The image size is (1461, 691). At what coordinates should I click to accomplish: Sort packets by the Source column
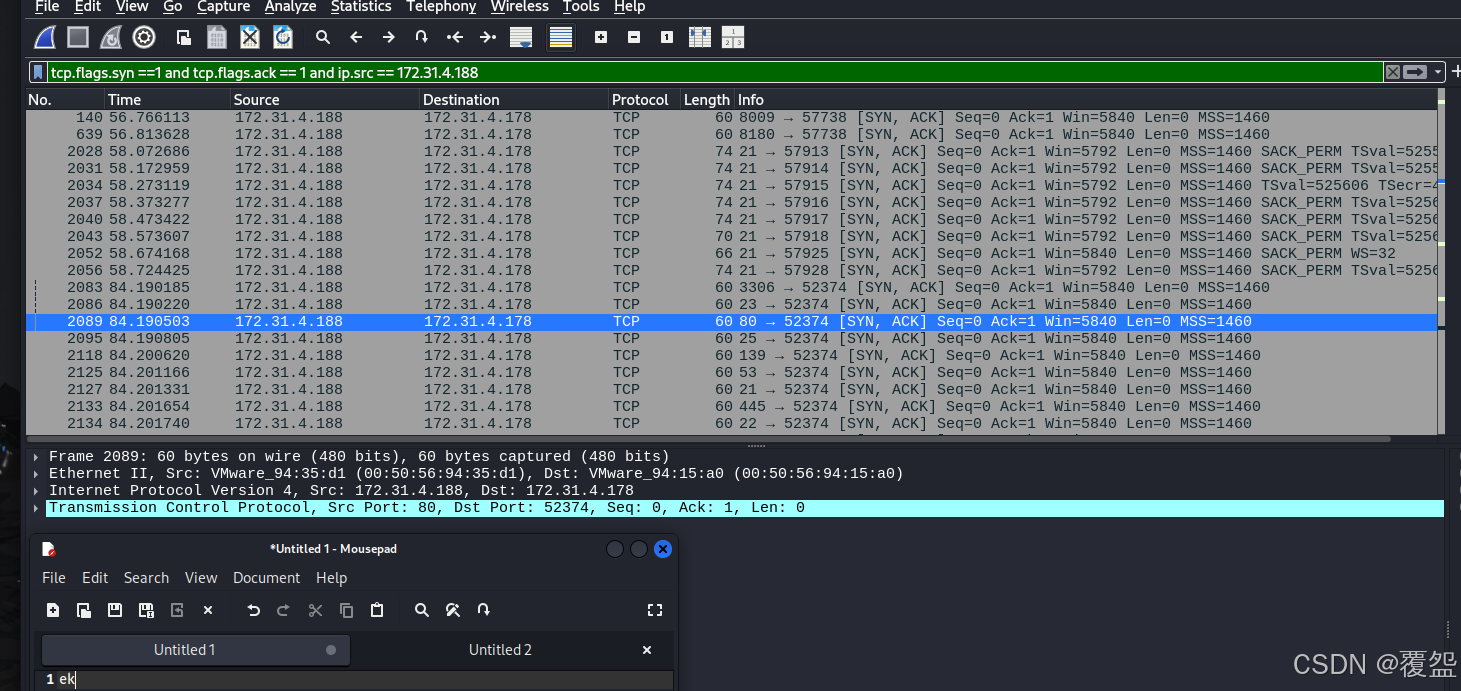coord(325,100)
